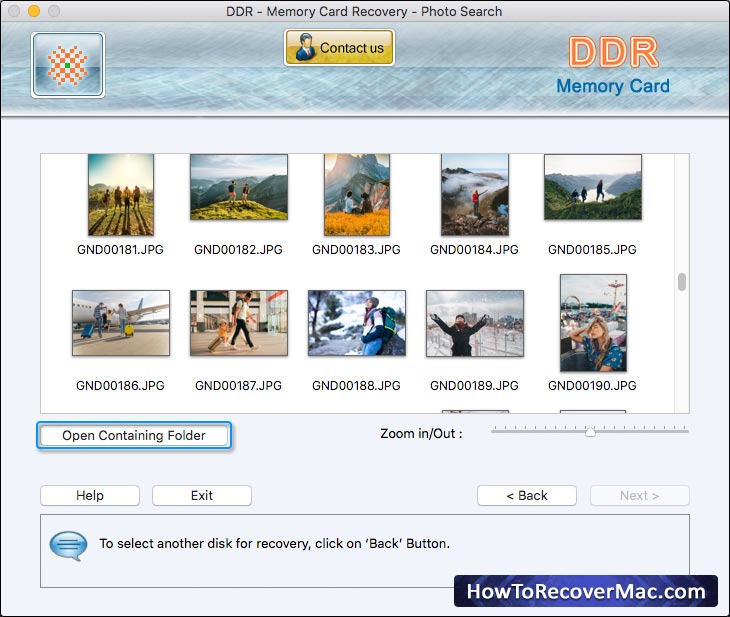730x617 pixels.
Task: Click the DDR orange checkered logo icon
Action: (x=68, y=65)
